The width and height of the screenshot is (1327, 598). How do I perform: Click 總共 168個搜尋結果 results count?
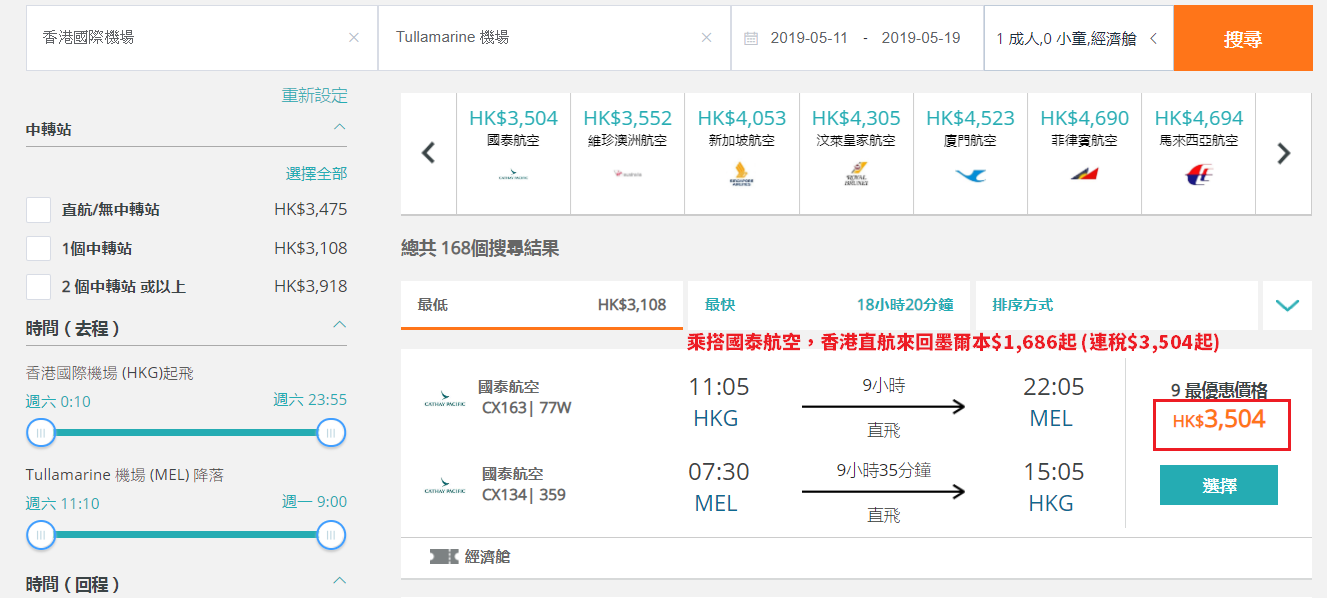click(x=480, y=249)
